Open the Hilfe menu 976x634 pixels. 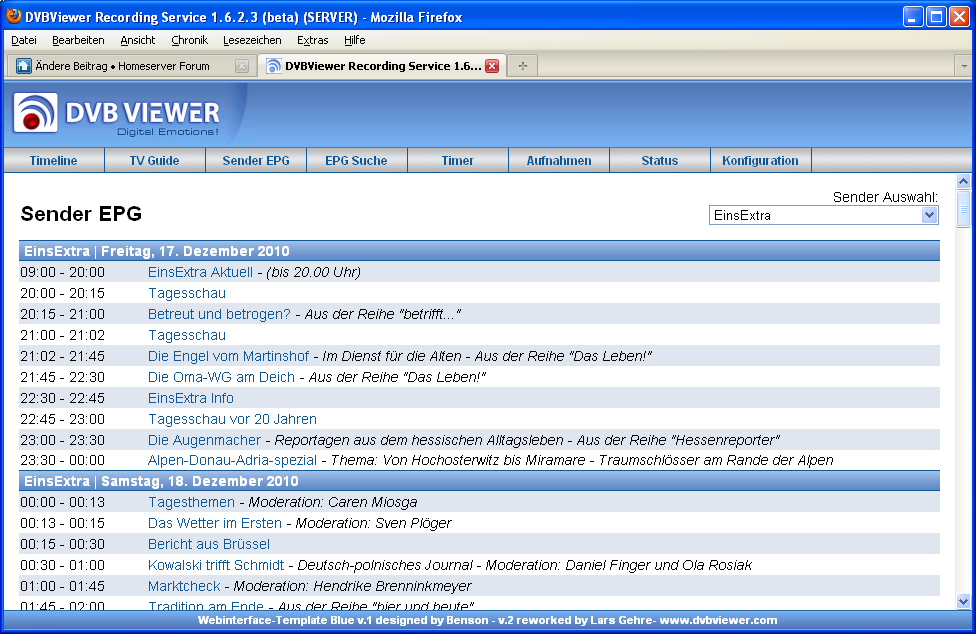tap(355, 40)
